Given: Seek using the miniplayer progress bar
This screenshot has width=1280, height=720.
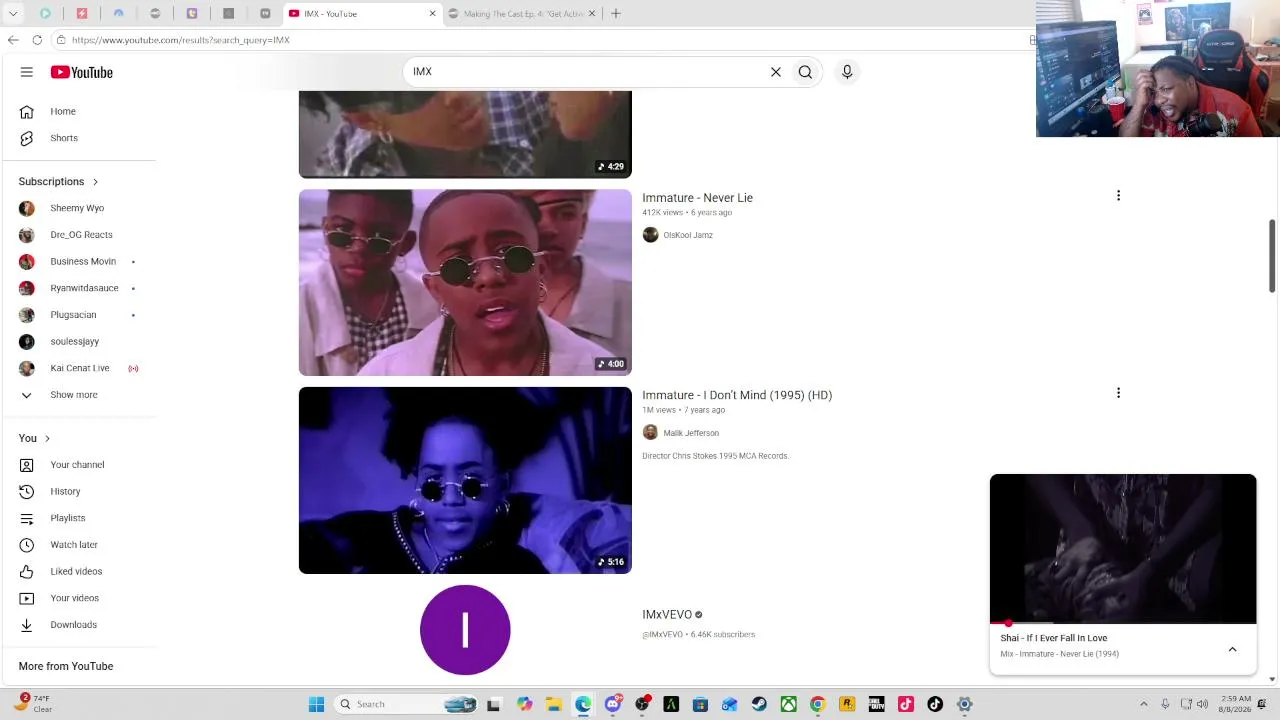Looking at the screenshot, I should (x=1123, y=623).
